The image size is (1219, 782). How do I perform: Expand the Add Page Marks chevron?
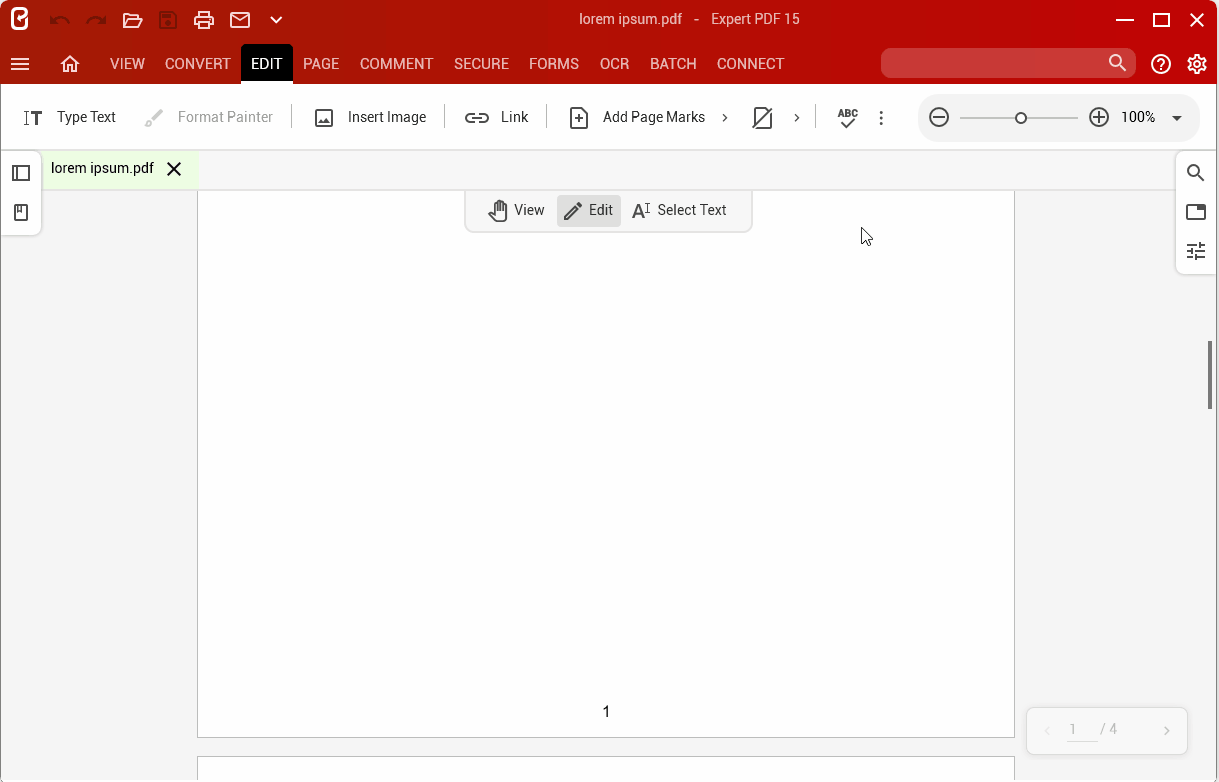[725, 118]
